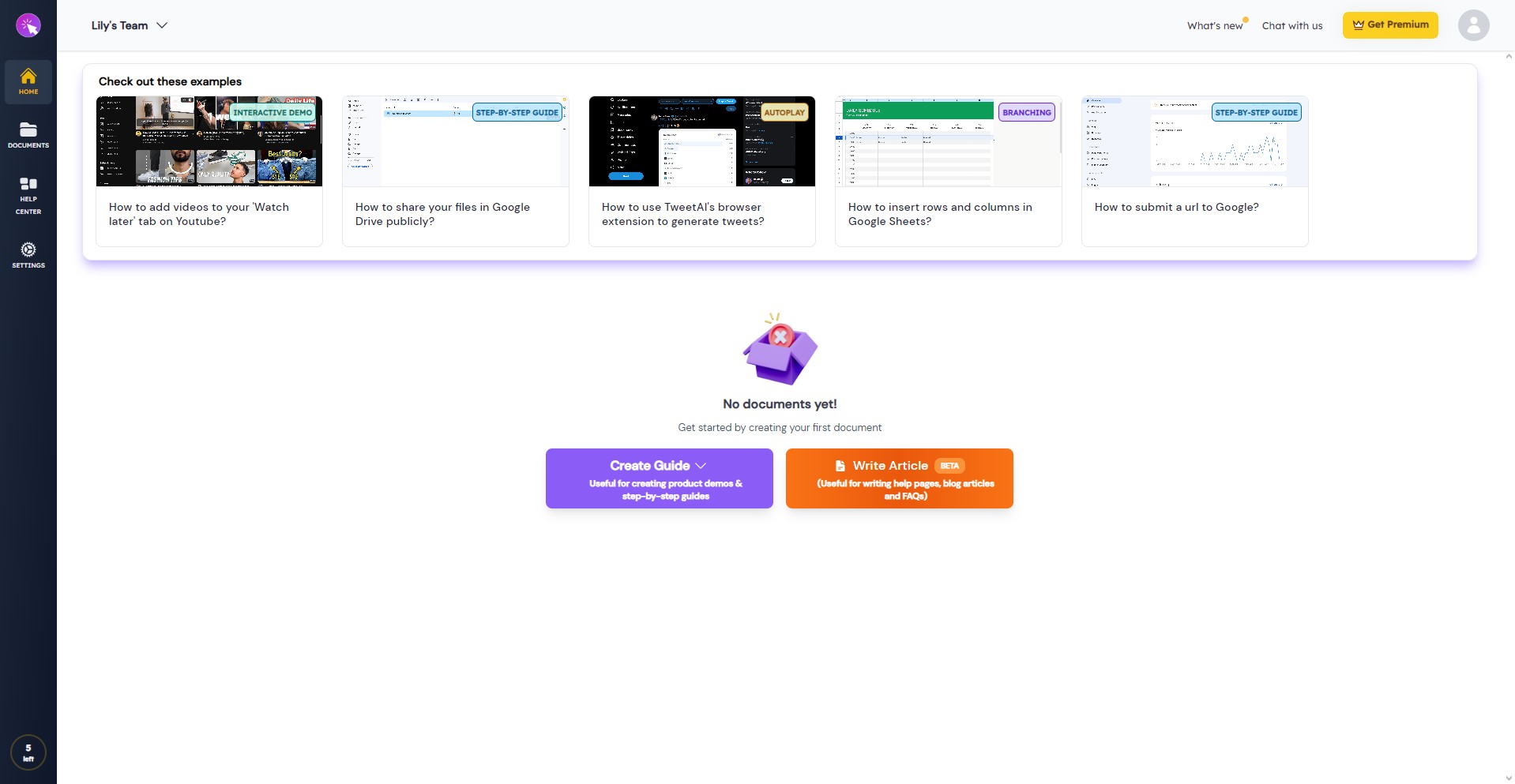The height and width of the screenshot is (784, 1515).
Task: Open What's new
Action: point(1215,25)
